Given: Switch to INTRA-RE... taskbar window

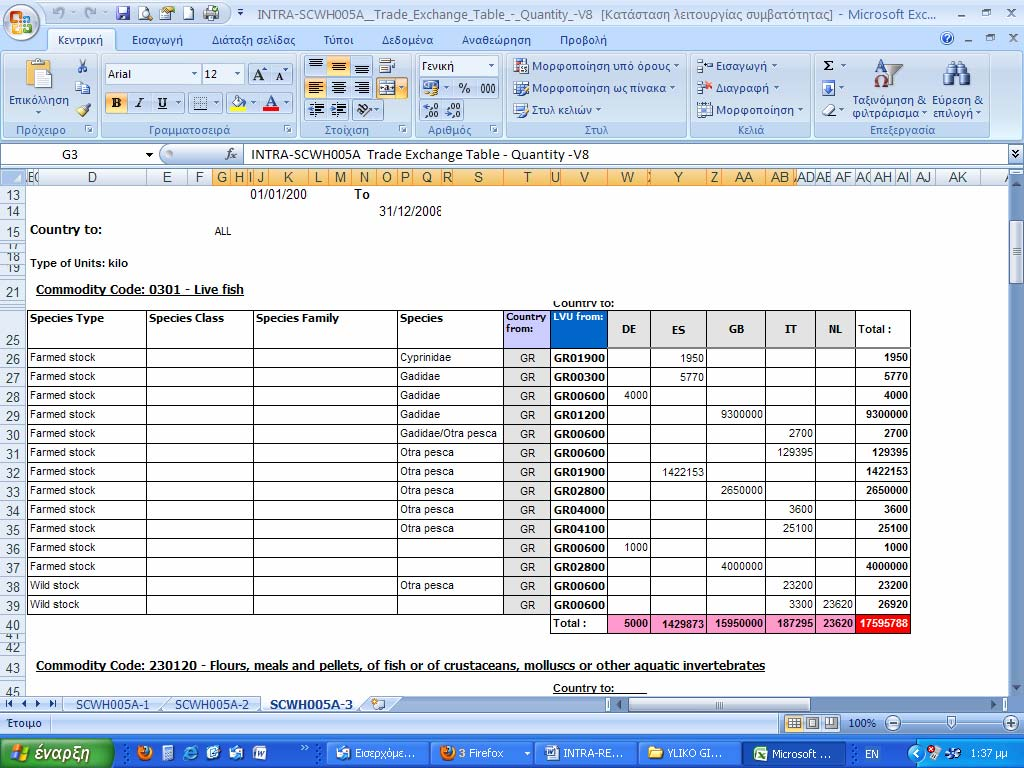Looking at the screenshot, I should click(585, 753).
